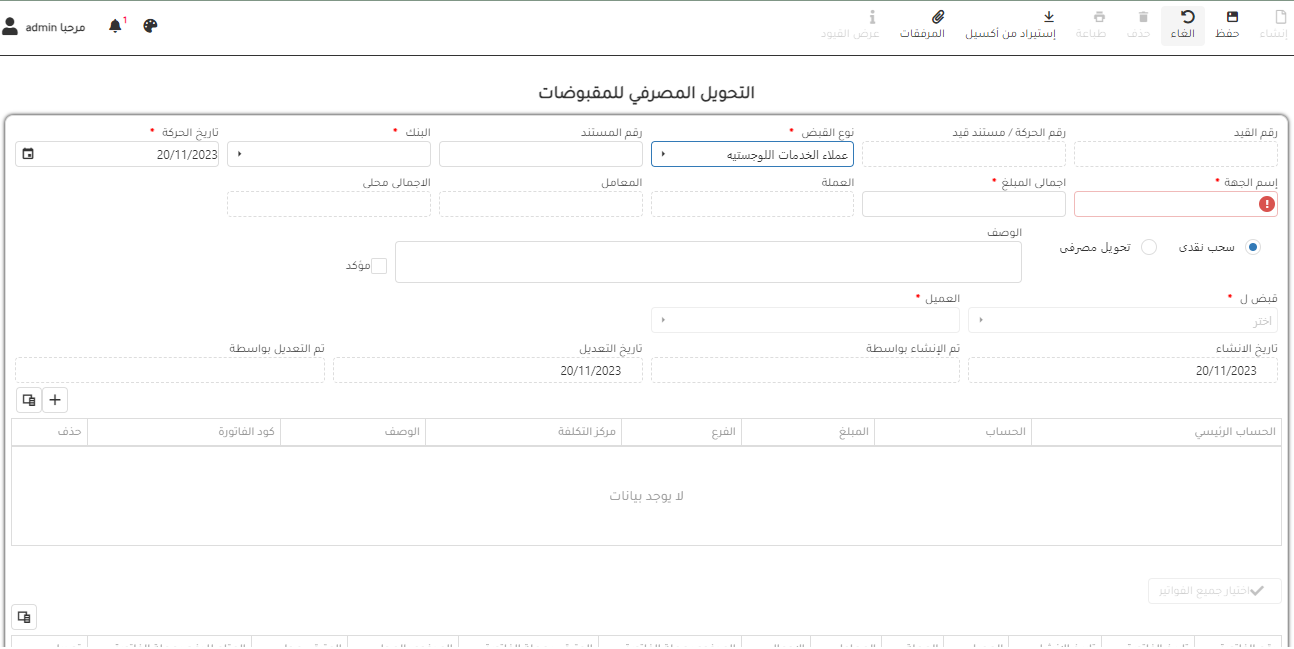Click Import from Excel (إستيراد من أكسيل) icon
1294x649 pixels.
point(1049,17)
